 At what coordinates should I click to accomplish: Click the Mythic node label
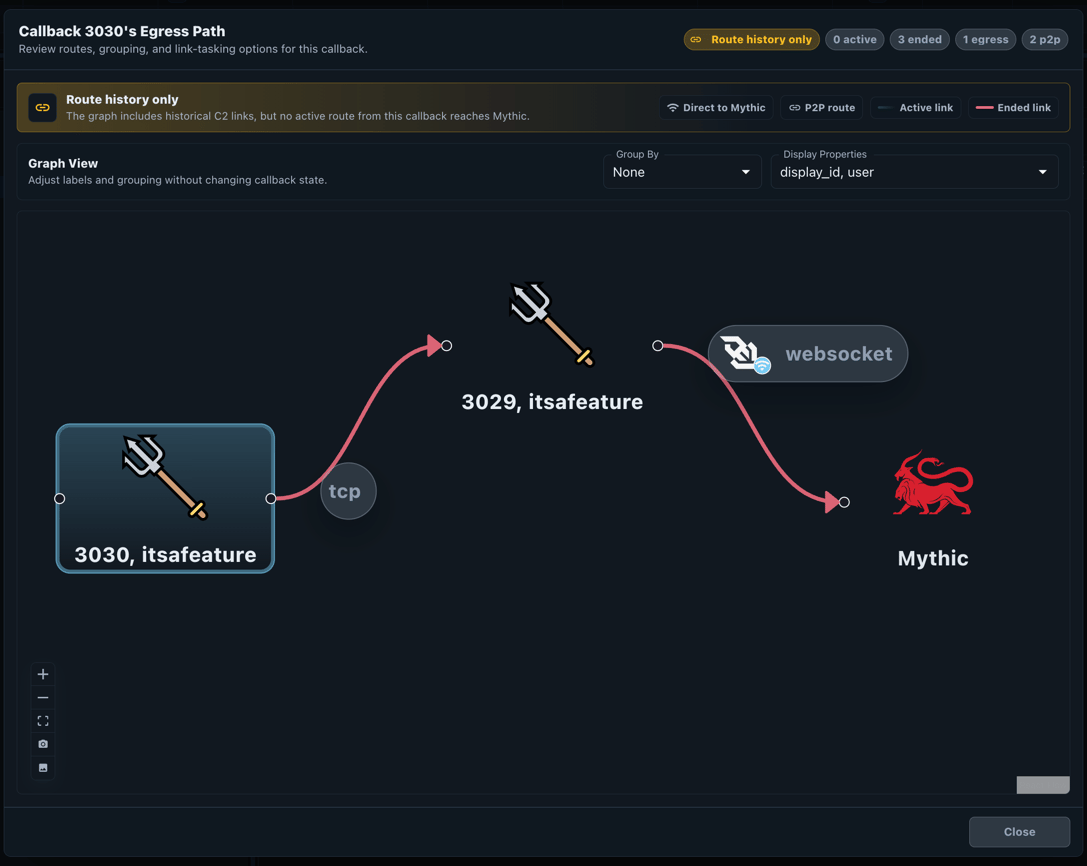[x=933, y=558]
